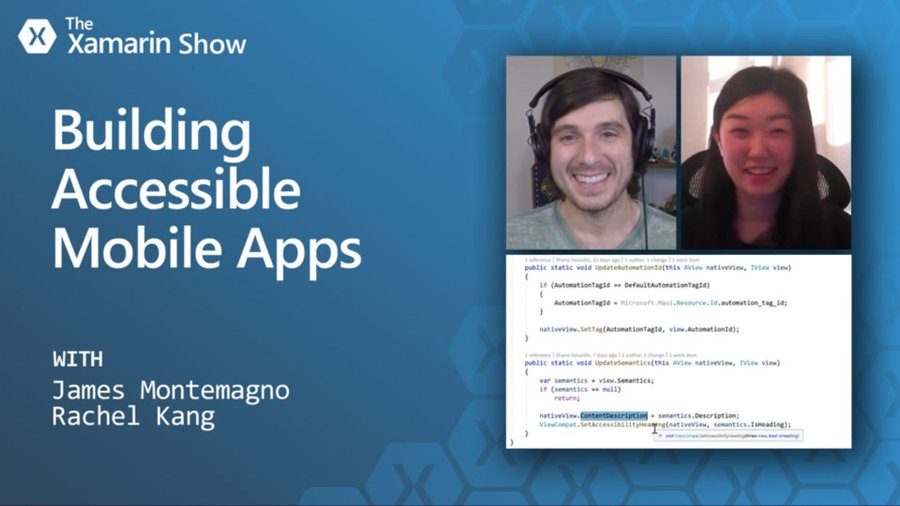Viewport: 900px width, 506px height.
Task: Click the nativeView.SetTag code line
Action: tap(639, 329)
